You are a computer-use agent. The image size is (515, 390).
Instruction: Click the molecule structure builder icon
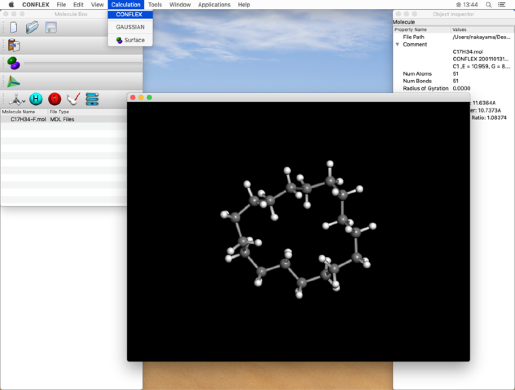coord(15,99)
